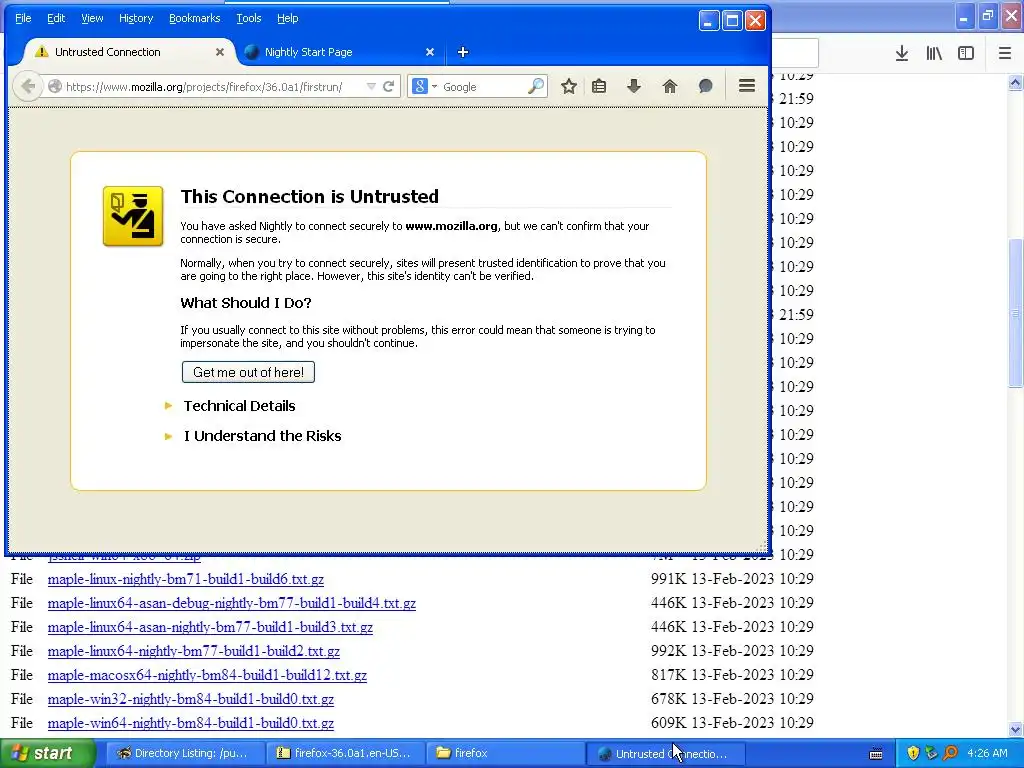The width and height of the screenshot is (1024, 768).
Task: Go to home page in Nightly
Action: pos(669,86)
